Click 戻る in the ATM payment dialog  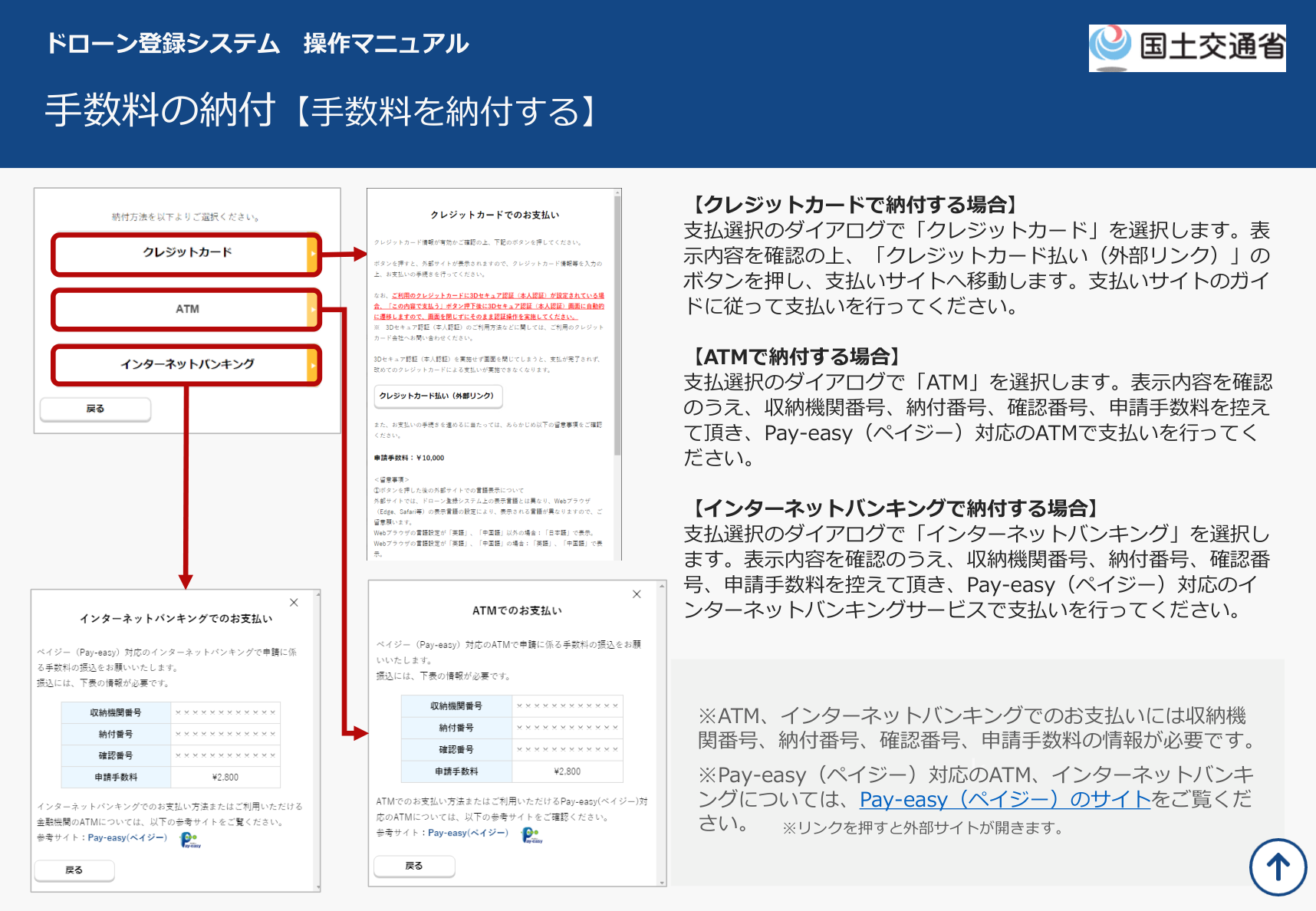click(x=414, y=866)
